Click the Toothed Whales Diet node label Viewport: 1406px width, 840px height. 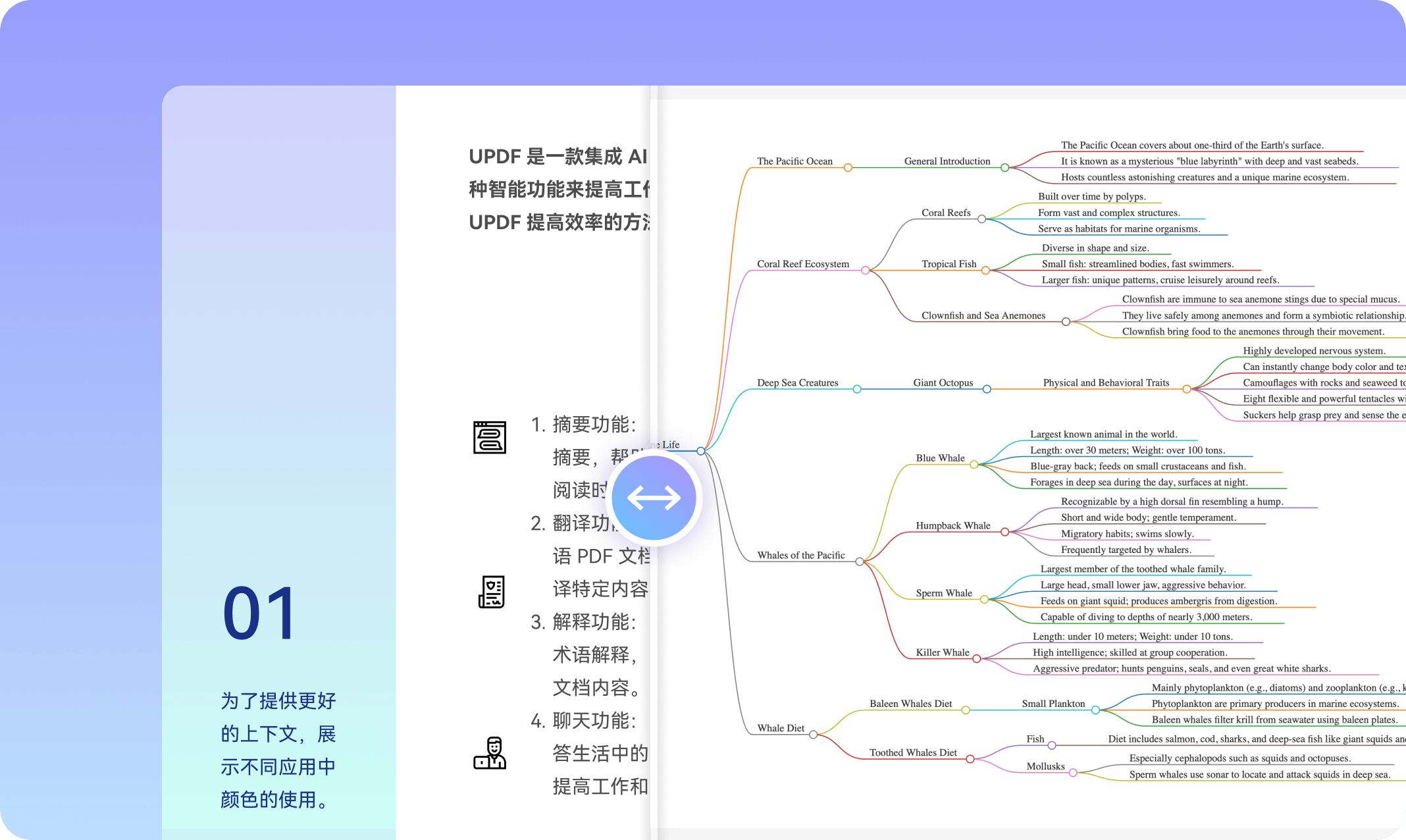tap(912, 752)
